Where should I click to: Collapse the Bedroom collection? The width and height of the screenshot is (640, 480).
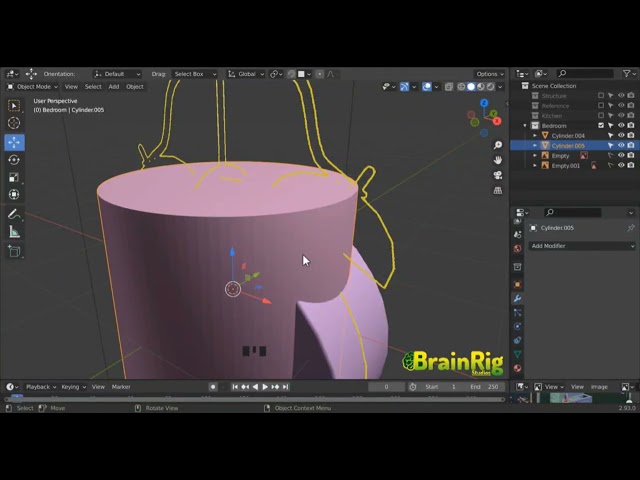[x=525, y=125]
